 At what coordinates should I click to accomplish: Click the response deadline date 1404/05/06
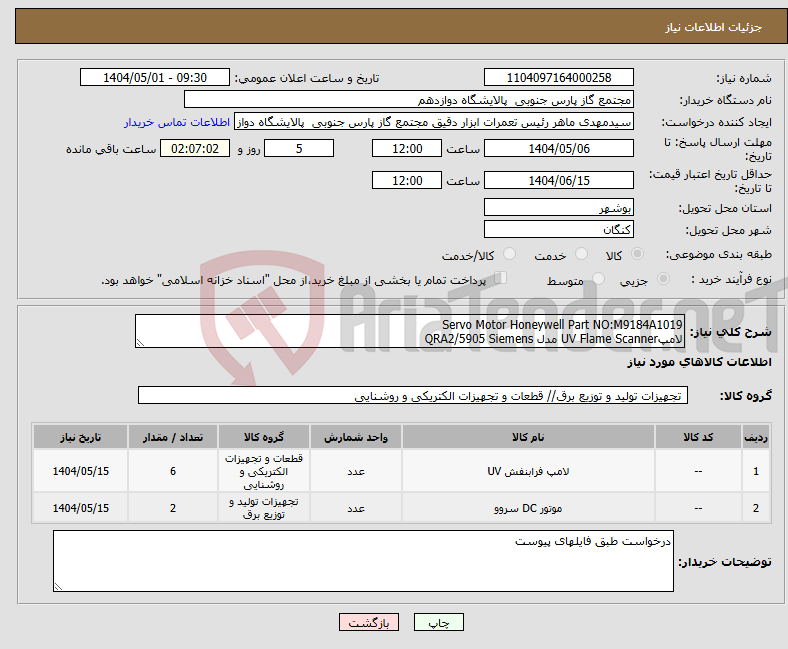(x=558, y=148)
